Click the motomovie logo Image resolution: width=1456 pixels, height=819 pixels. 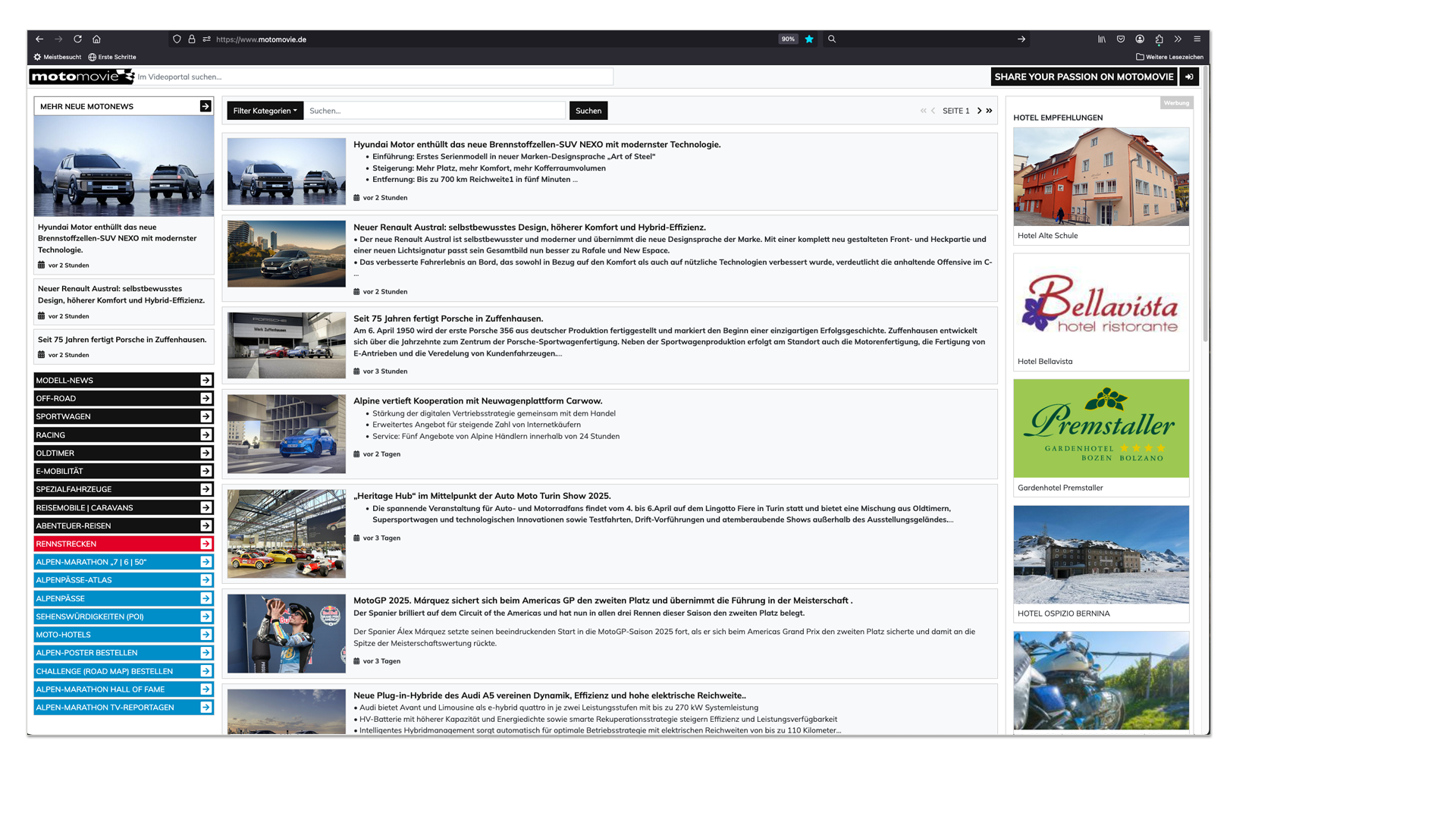click(82, 77)
